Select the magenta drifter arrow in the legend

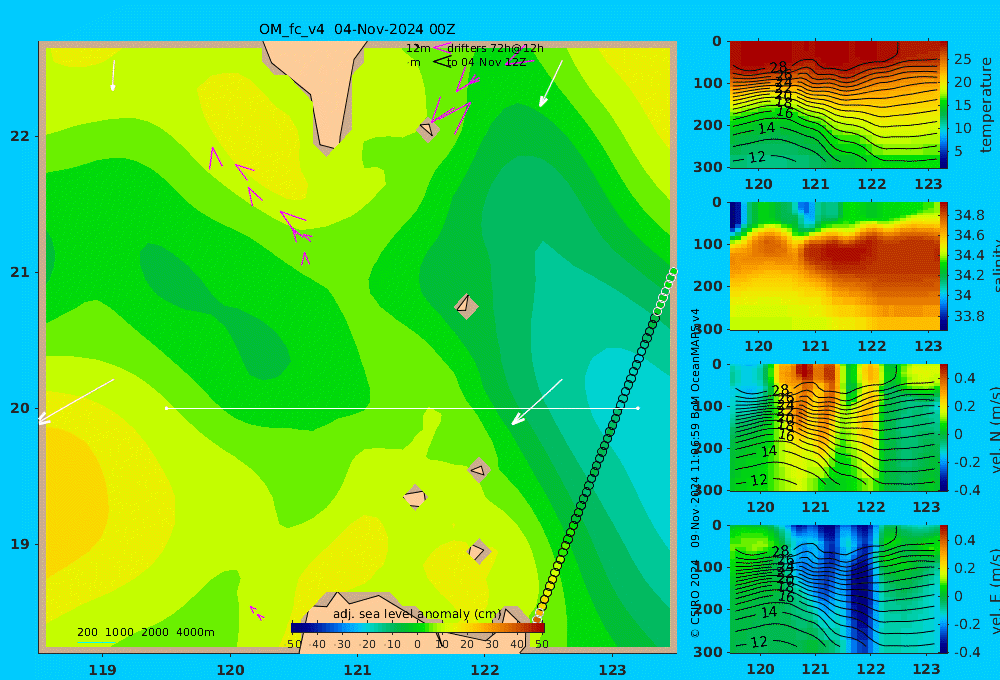point(441,48)
